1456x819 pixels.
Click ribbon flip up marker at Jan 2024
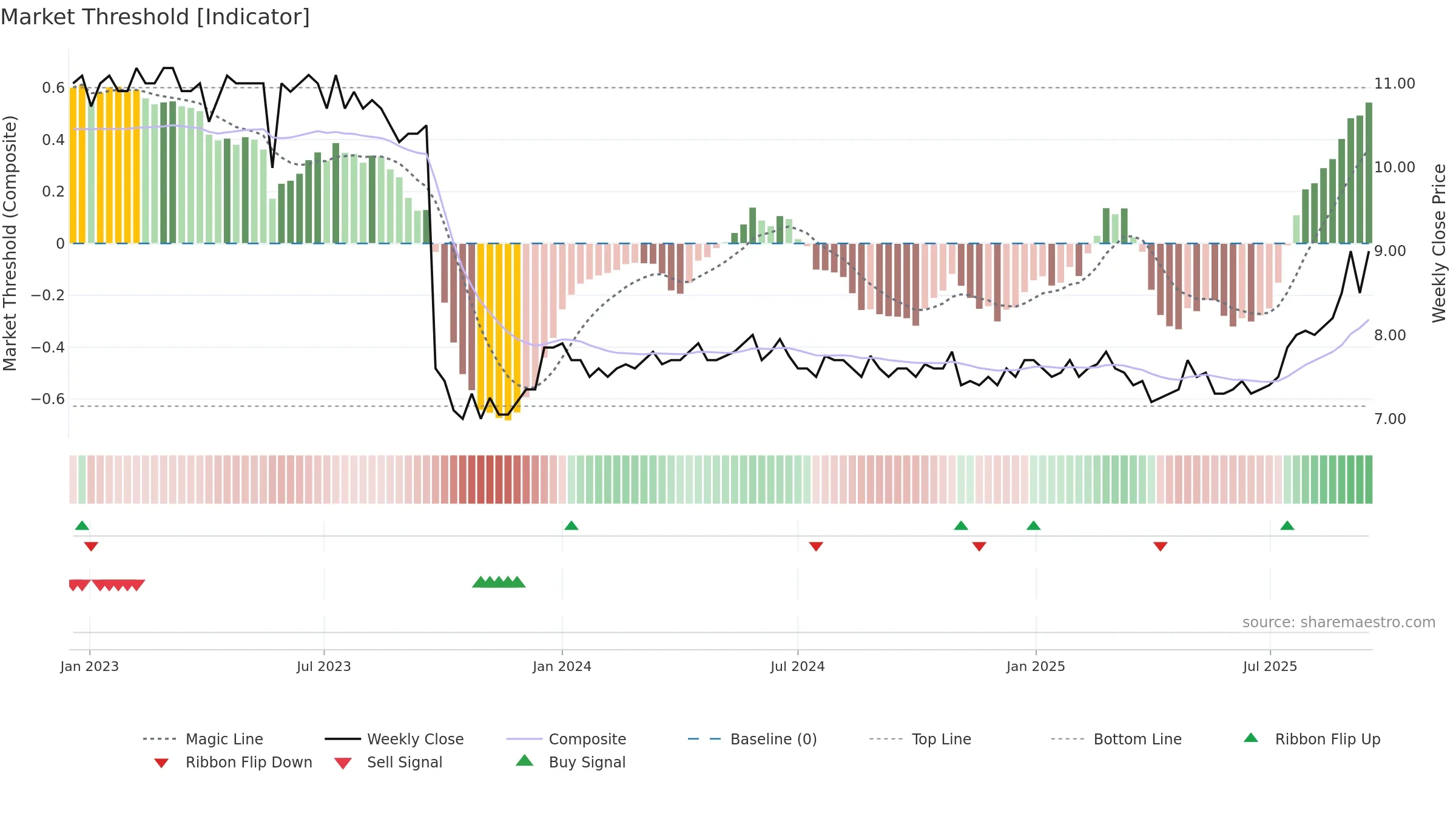pyautogui.click(x=571, y=525)
